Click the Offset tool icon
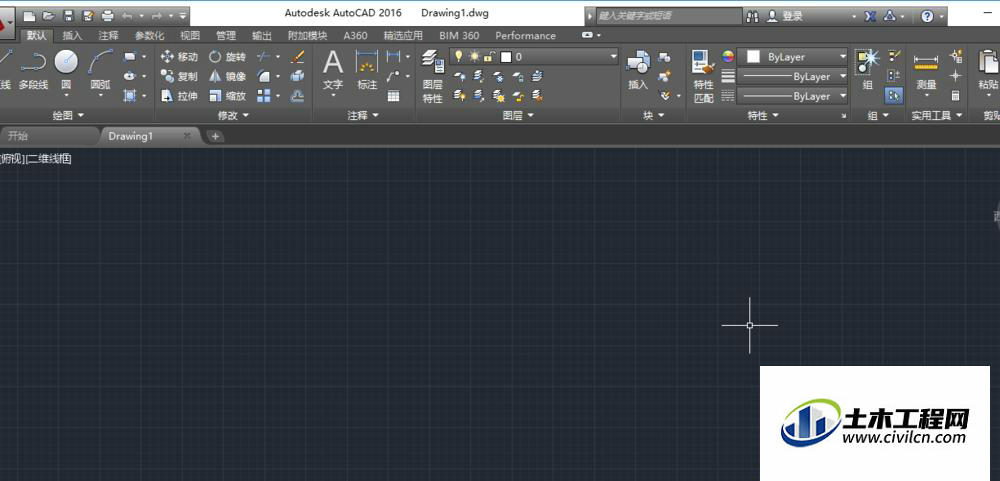This screenshot has height=481, width=1000. [x=297, y=96]
